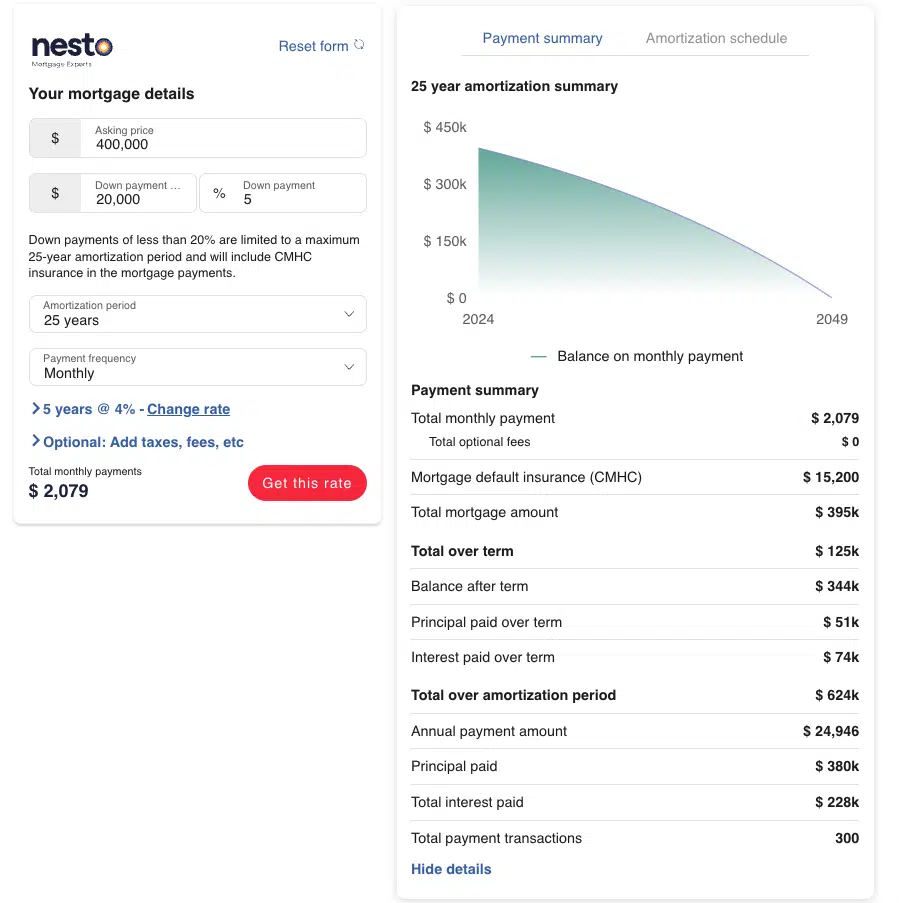Image resolution: width=899 pixels, height=903 pixels.
Task: Click the '$ 380k' principal paid value
Action: pyautogui.click(x=837, y=767)
